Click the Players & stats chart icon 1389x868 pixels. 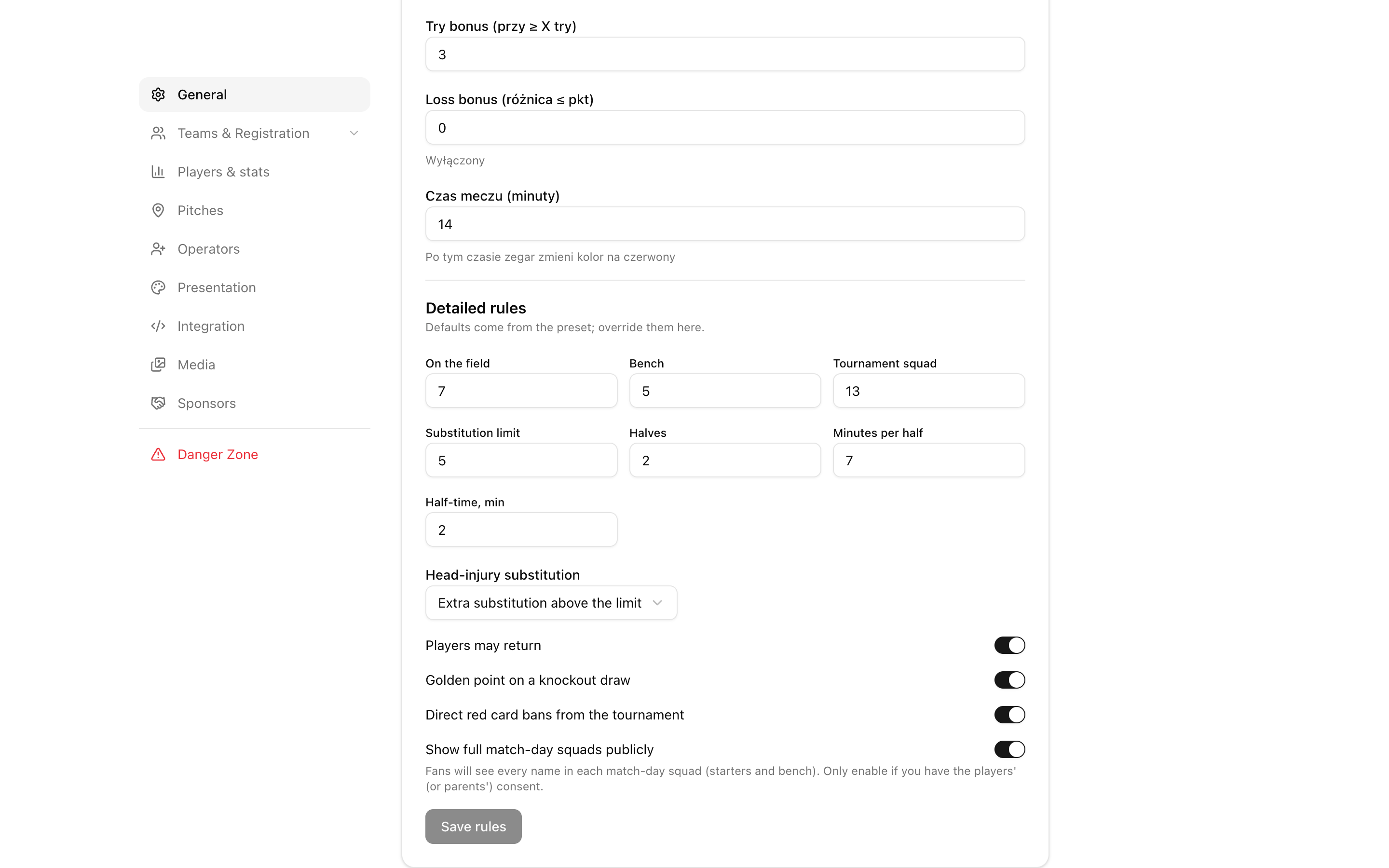(x=158, y=172)
